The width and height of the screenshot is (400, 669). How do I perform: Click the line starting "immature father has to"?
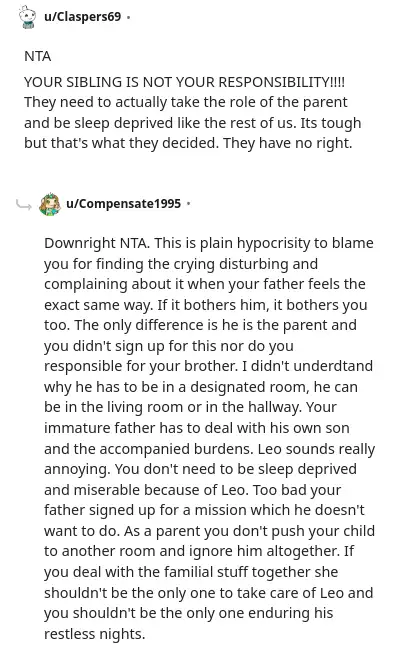(197, 428)
